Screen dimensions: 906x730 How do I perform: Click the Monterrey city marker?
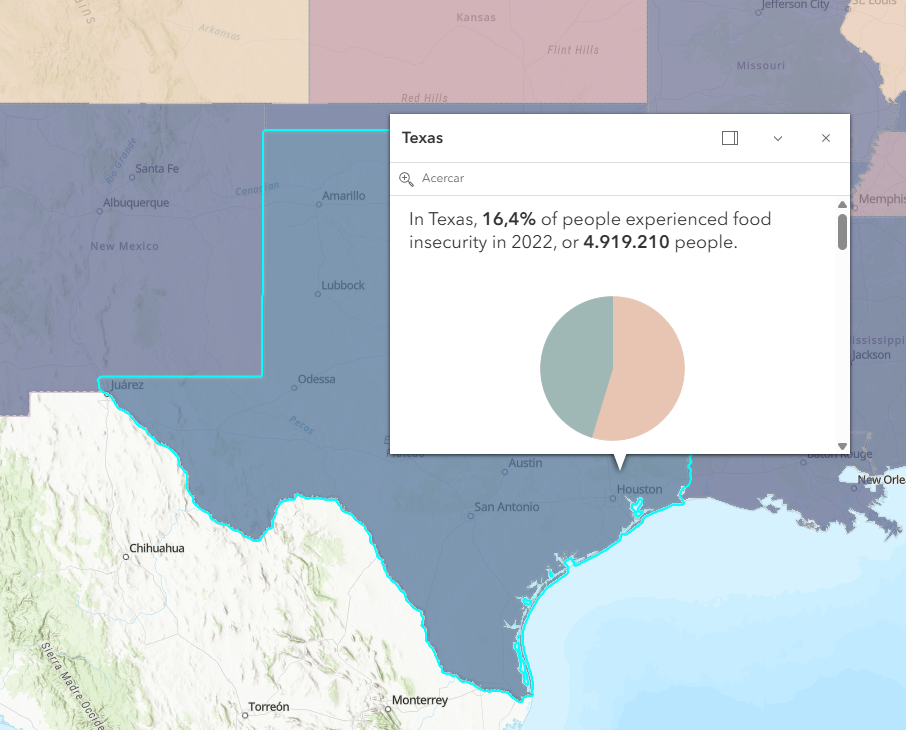[388, 709]
